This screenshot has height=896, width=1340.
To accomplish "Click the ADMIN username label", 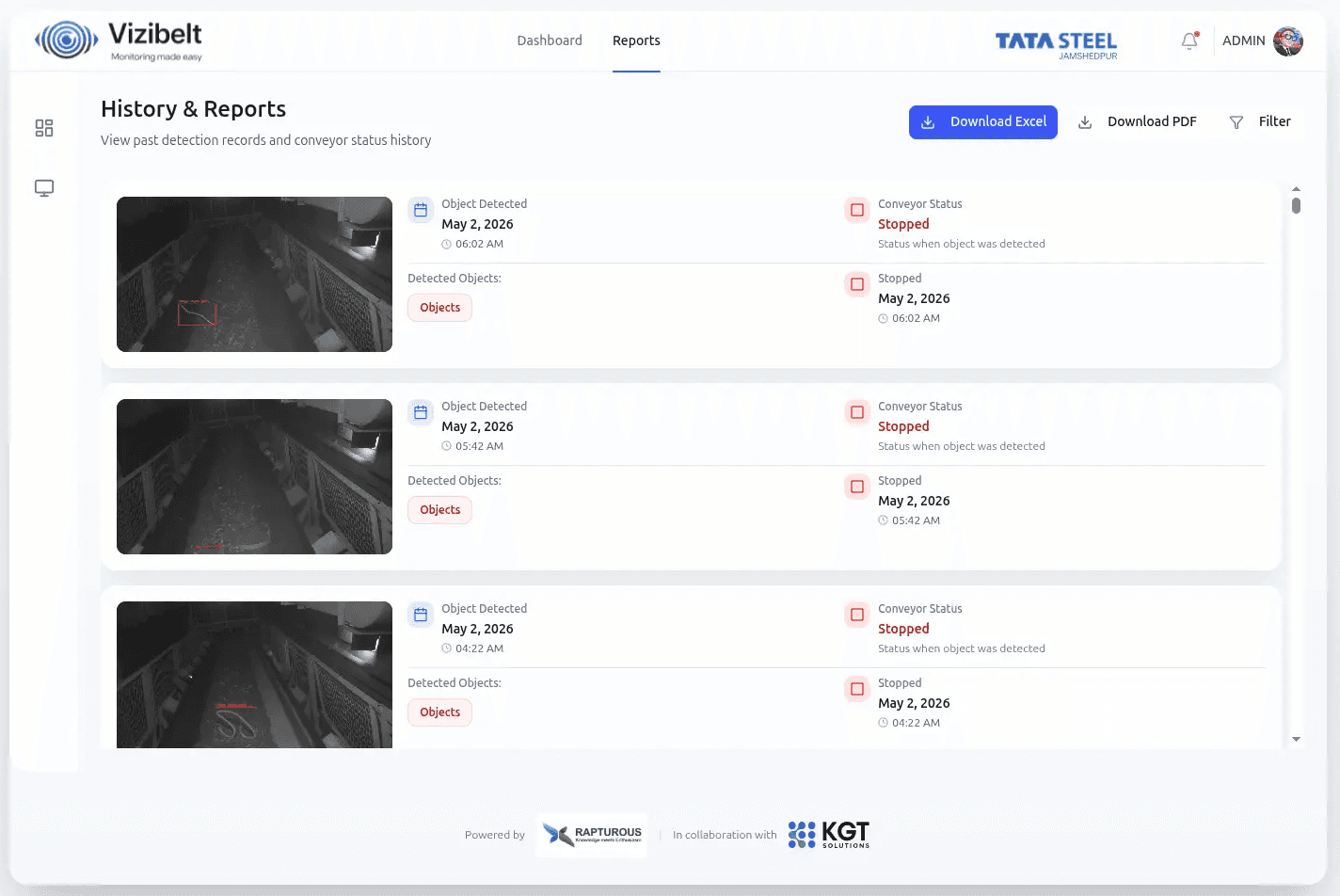I will tap(1243, 40).
